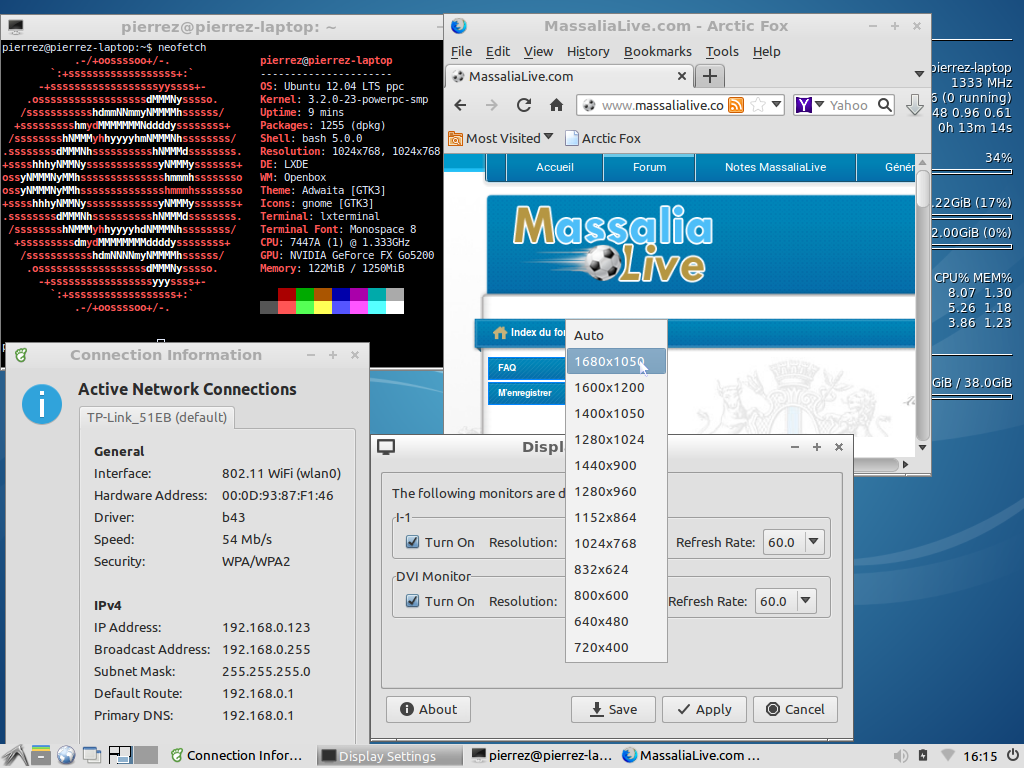Open the browser Bookmarks menu
The height and width of the screenshot is (768, 1024).
[657, 52]
